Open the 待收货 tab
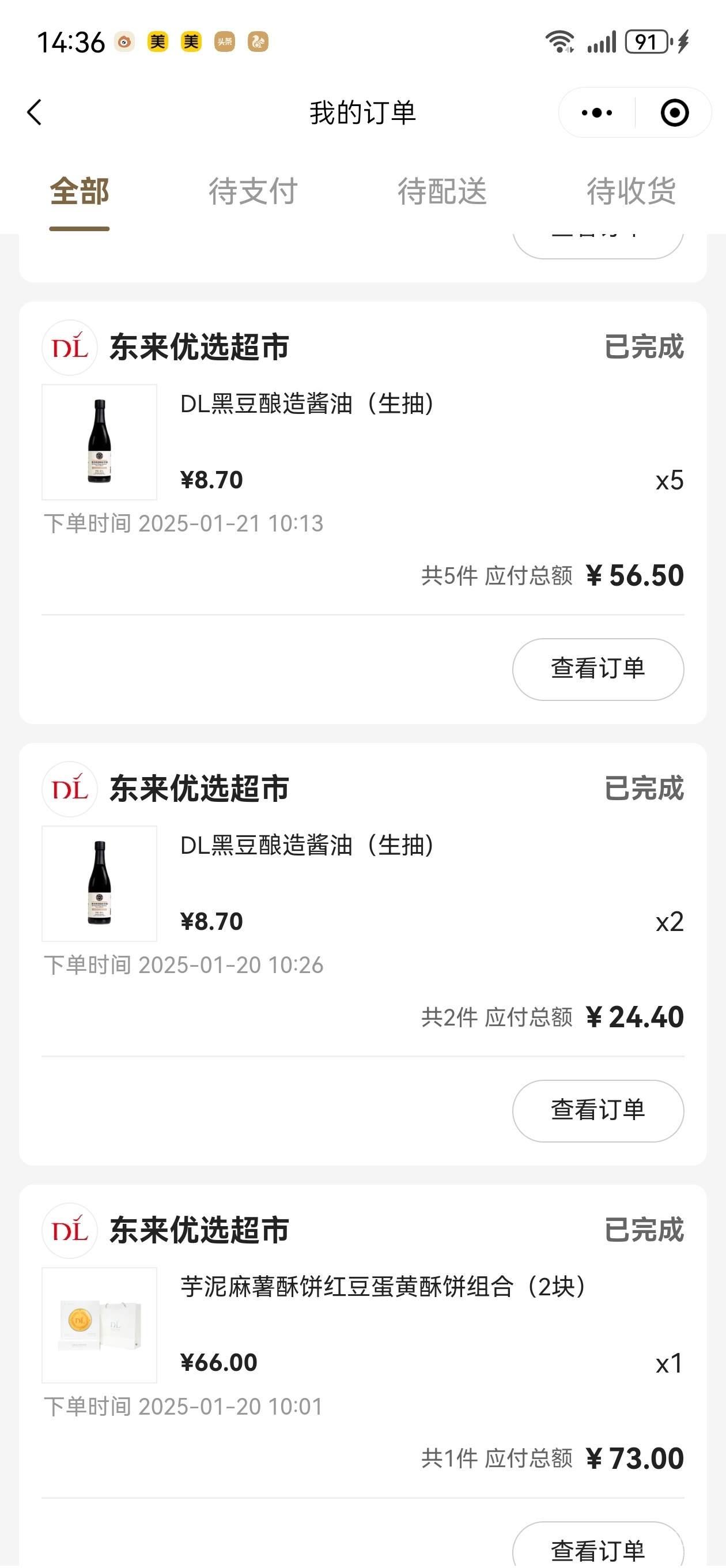 coord(630,192)
